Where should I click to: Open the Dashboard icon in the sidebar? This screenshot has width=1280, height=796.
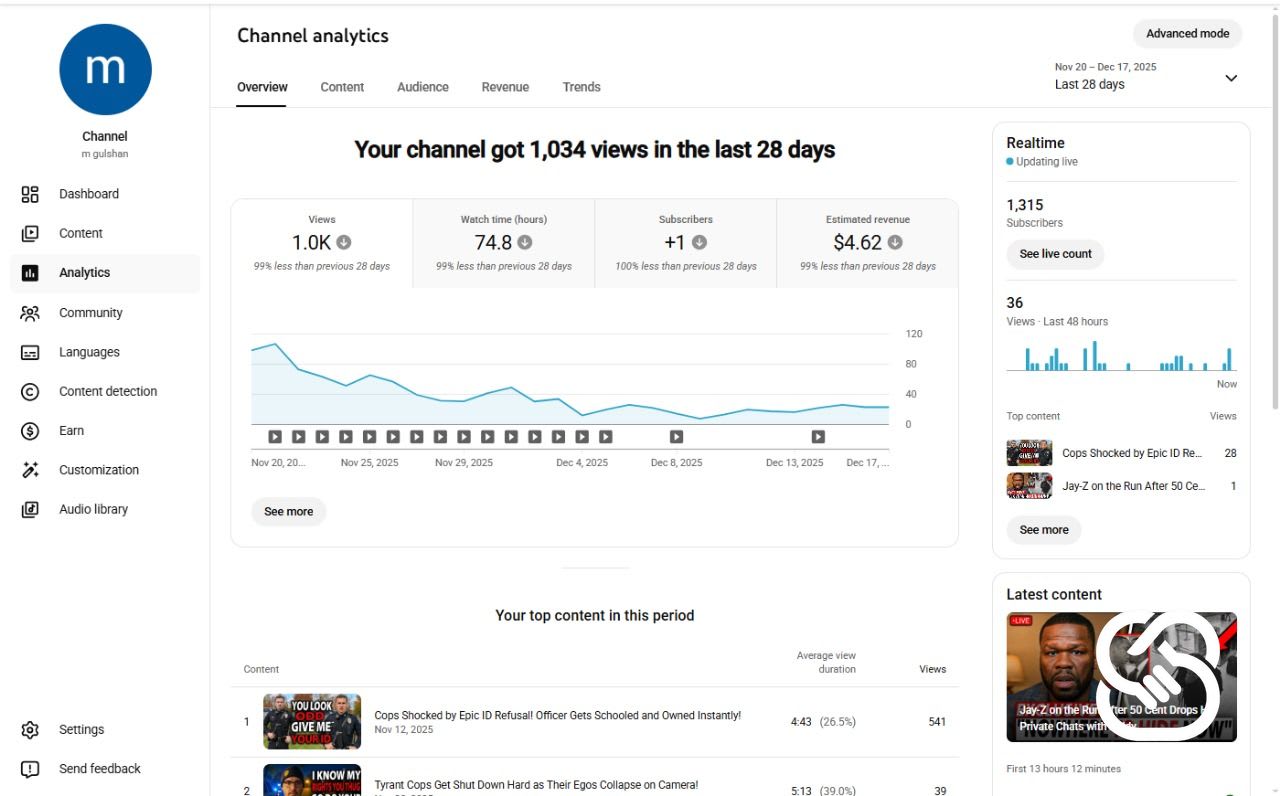point(30,194)
